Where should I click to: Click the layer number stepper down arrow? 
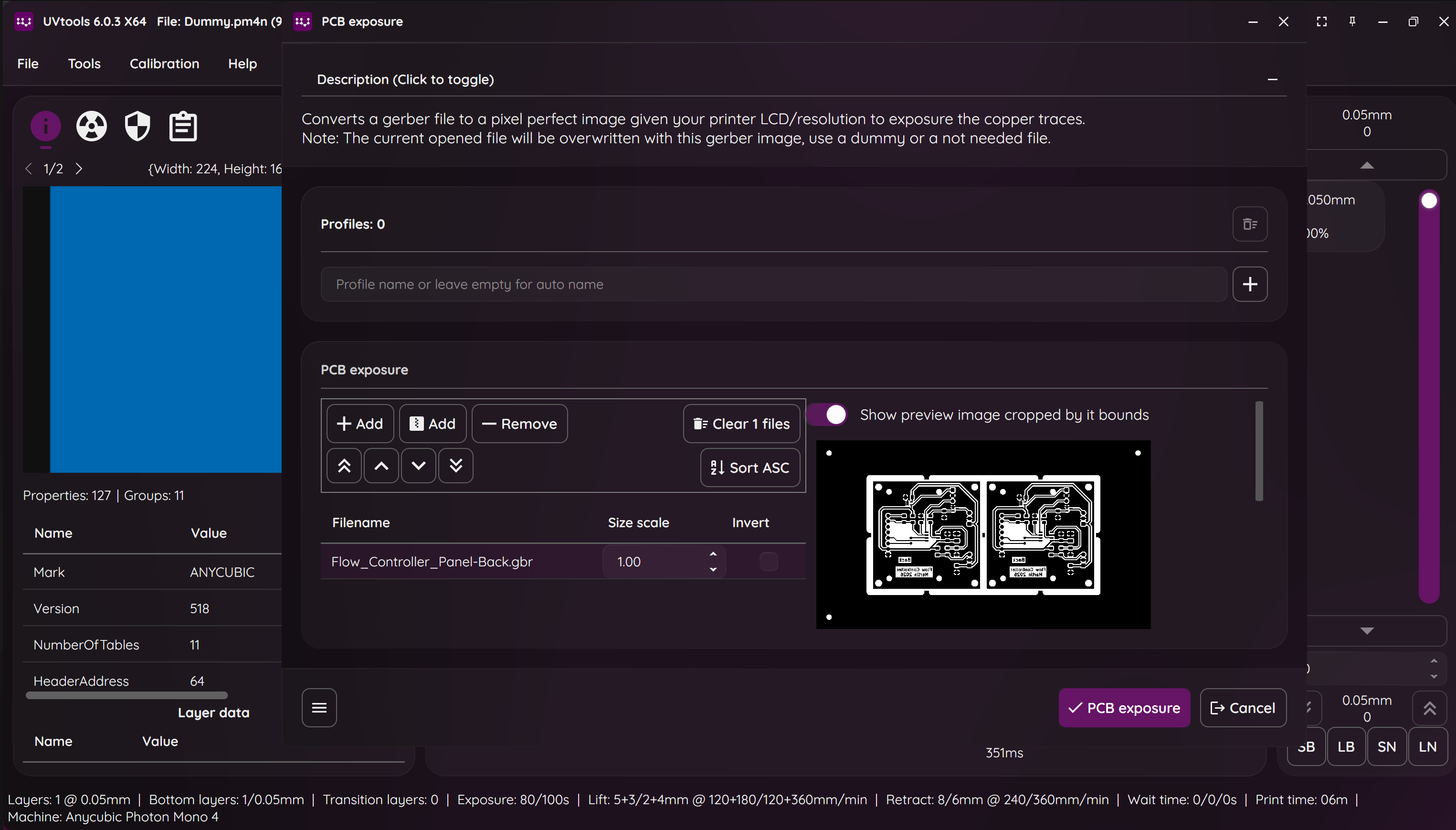[1434, 677]
